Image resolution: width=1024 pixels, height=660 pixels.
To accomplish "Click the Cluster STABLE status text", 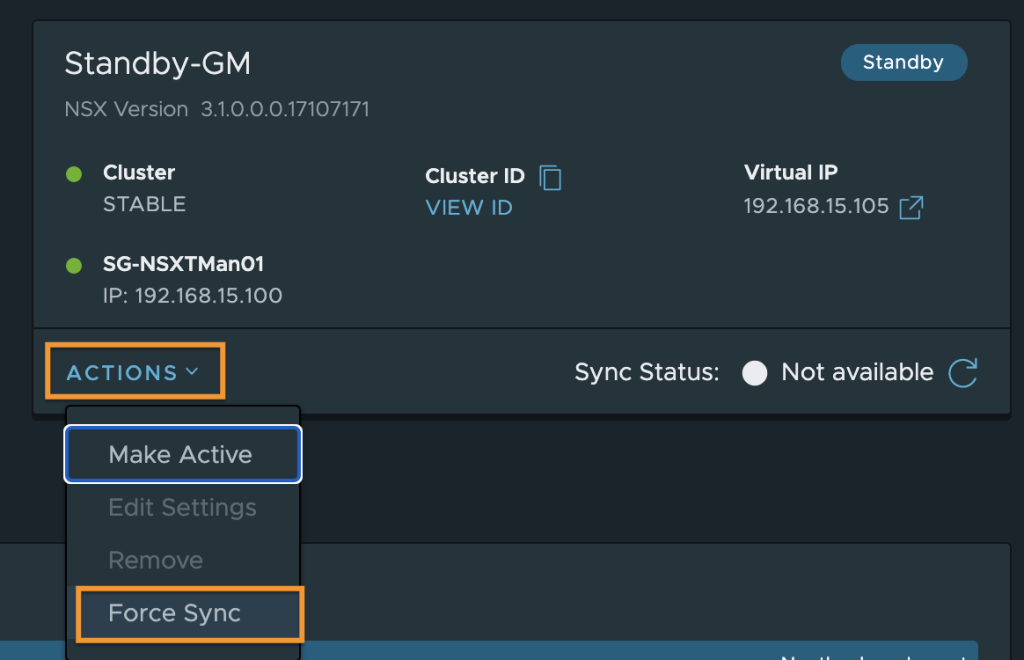I will tap(144, 204).
